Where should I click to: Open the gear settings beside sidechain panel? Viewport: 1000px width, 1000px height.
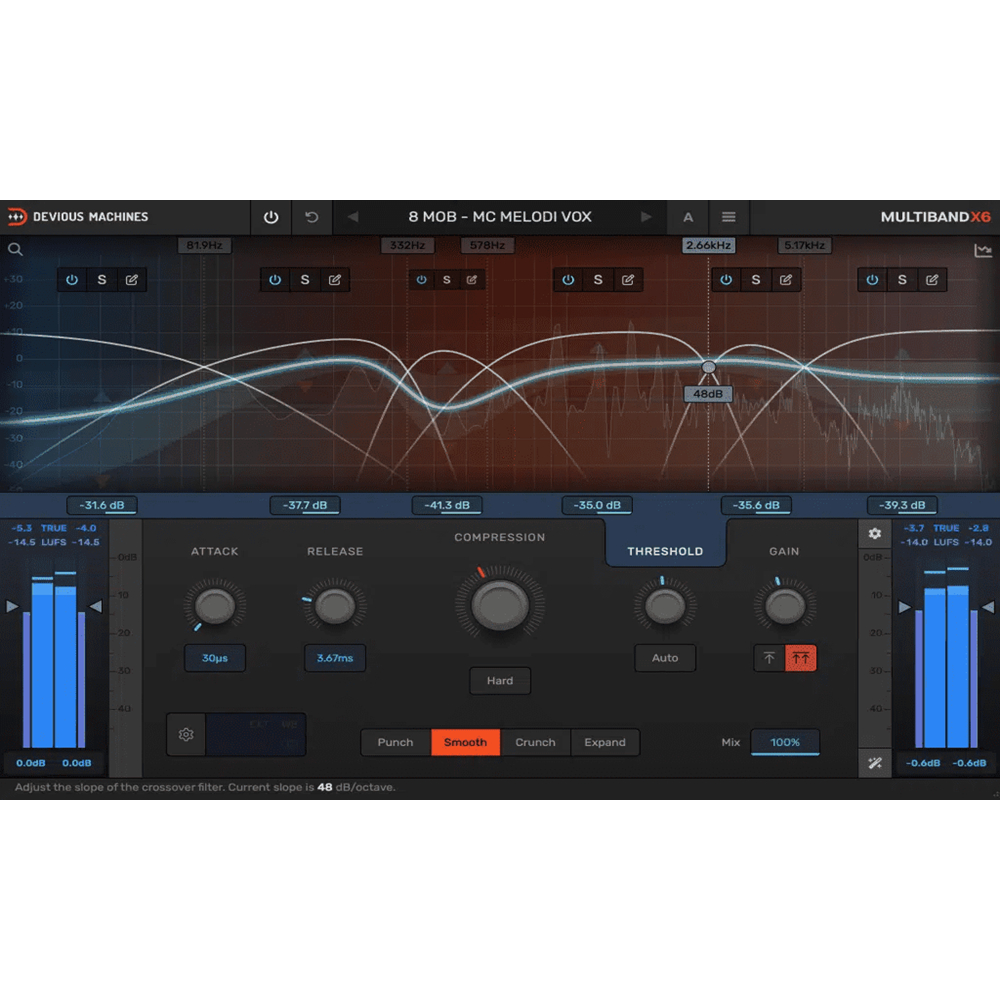point(186,735)
